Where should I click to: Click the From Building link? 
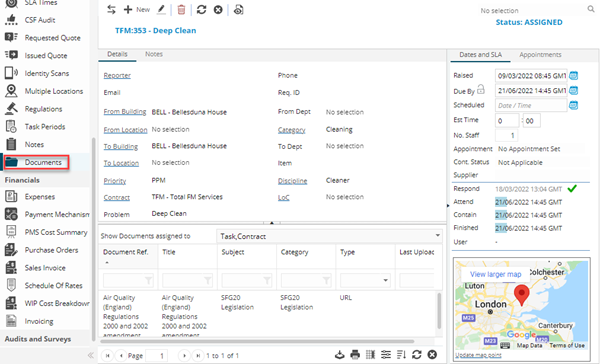pos(125,112)
